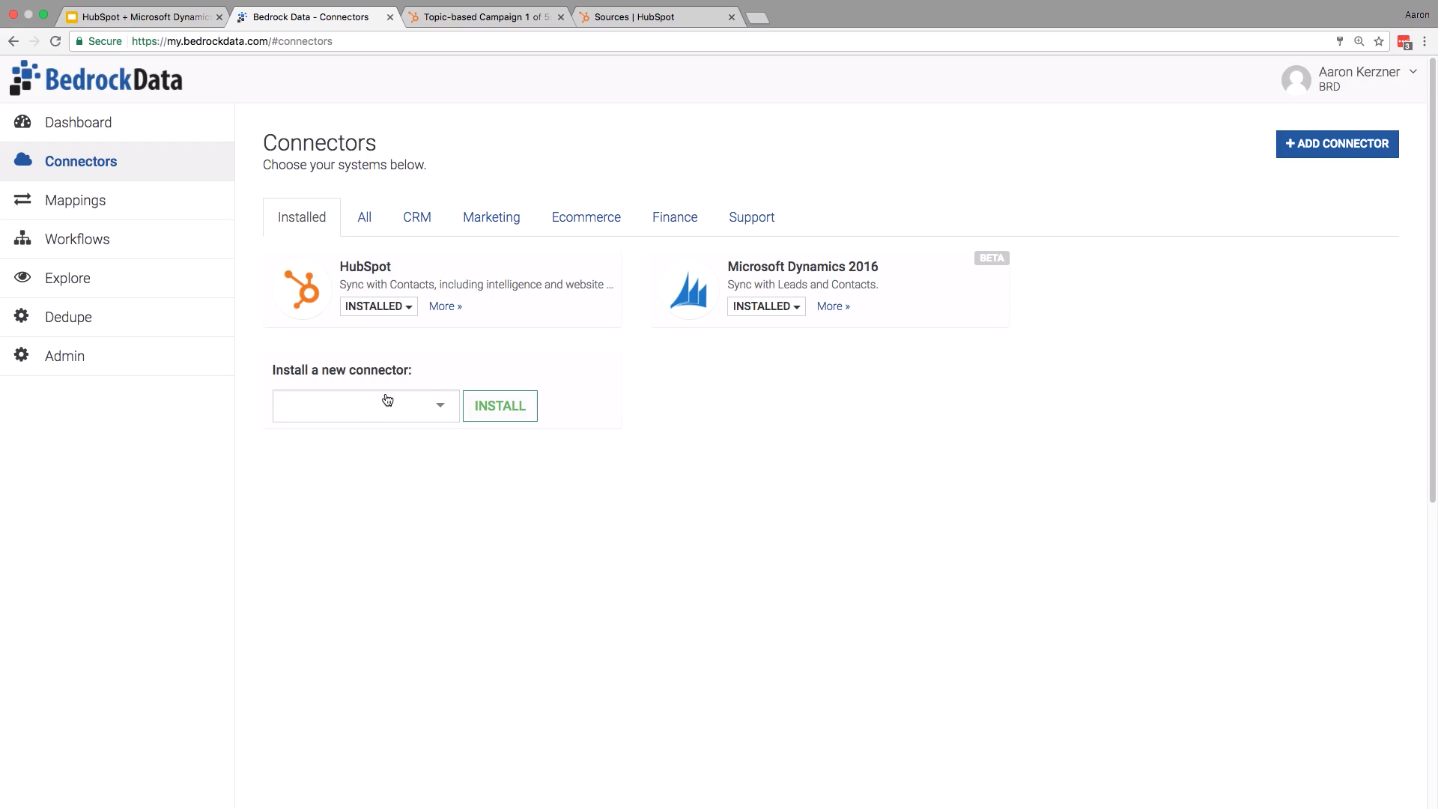The width and height of the screenshot is (1438, 809).
Task: Click the zoom magnifier icon in address bar
Action: tap(1359, 41)
